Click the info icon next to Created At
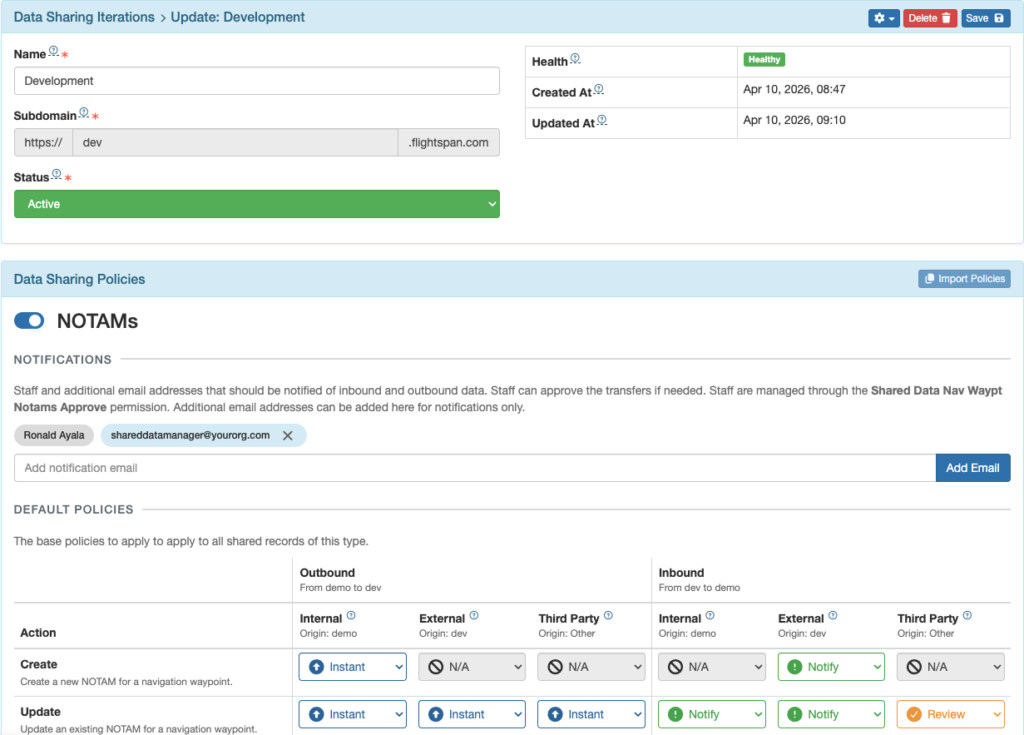This screenshot has width=1024, height=735. tap(599, 90)
